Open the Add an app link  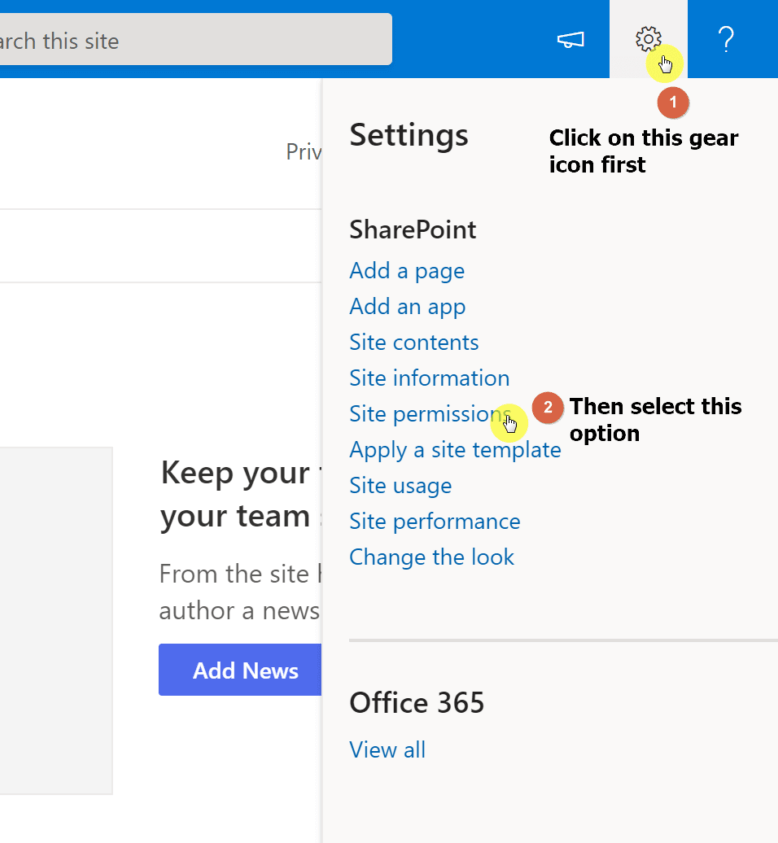[x=408, y=306]
